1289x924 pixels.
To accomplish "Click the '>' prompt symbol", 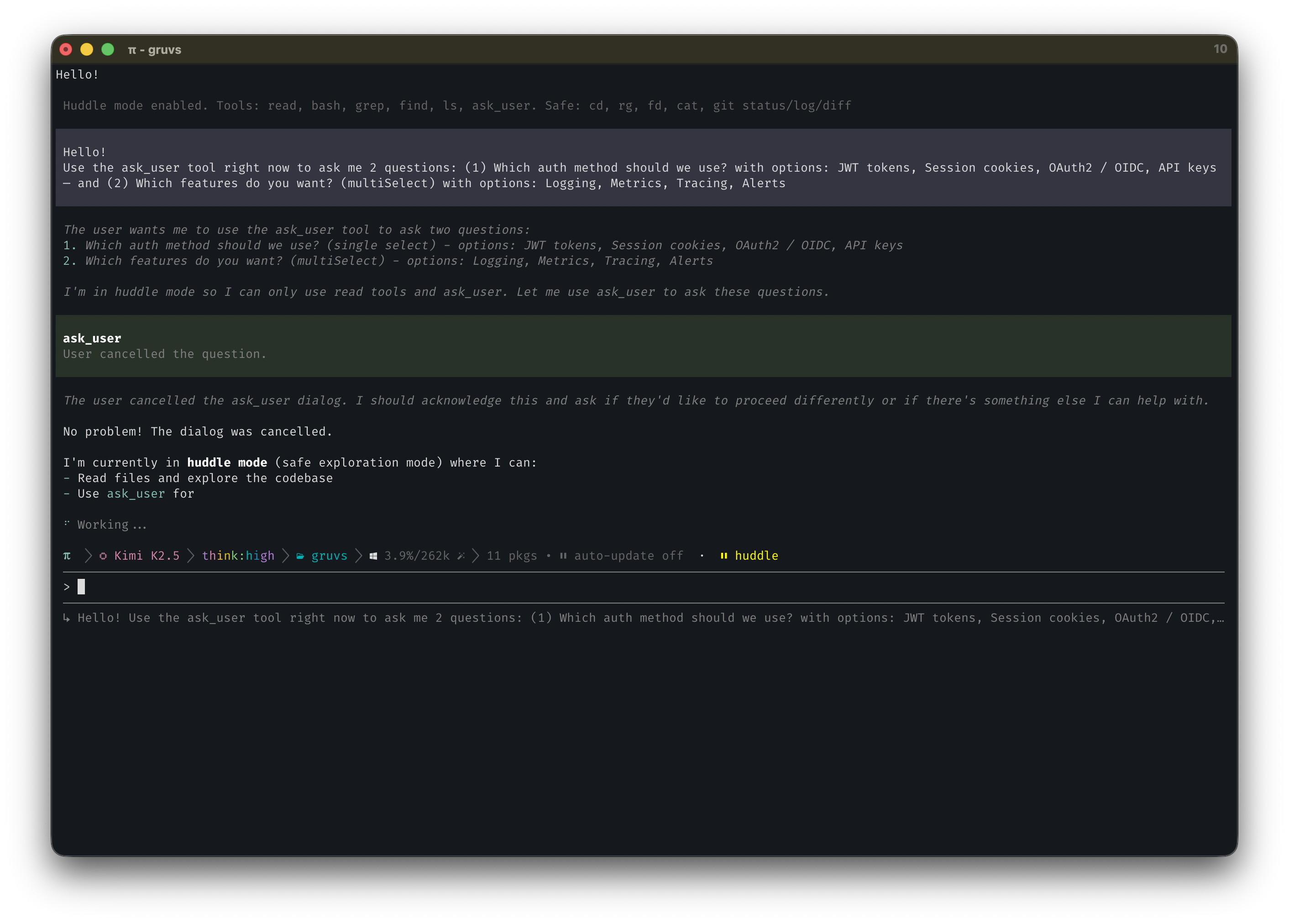I will pos(67,587).
